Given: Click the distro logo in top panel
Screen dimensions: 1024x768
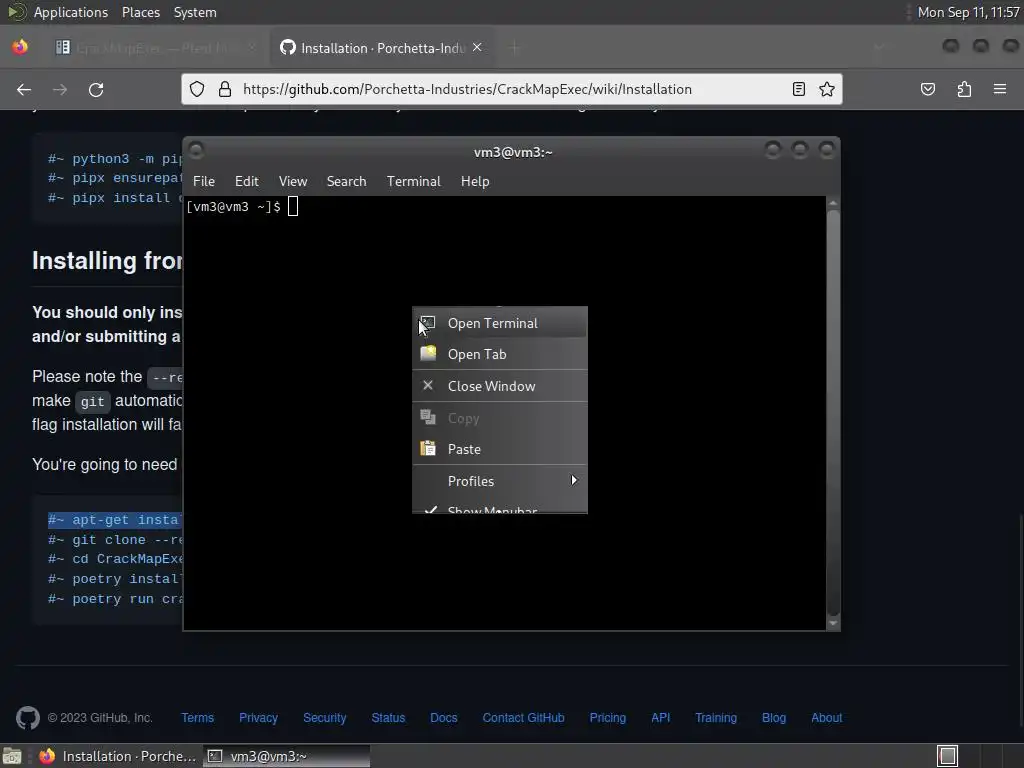Looking at the screenshot, I should [16, 12].
